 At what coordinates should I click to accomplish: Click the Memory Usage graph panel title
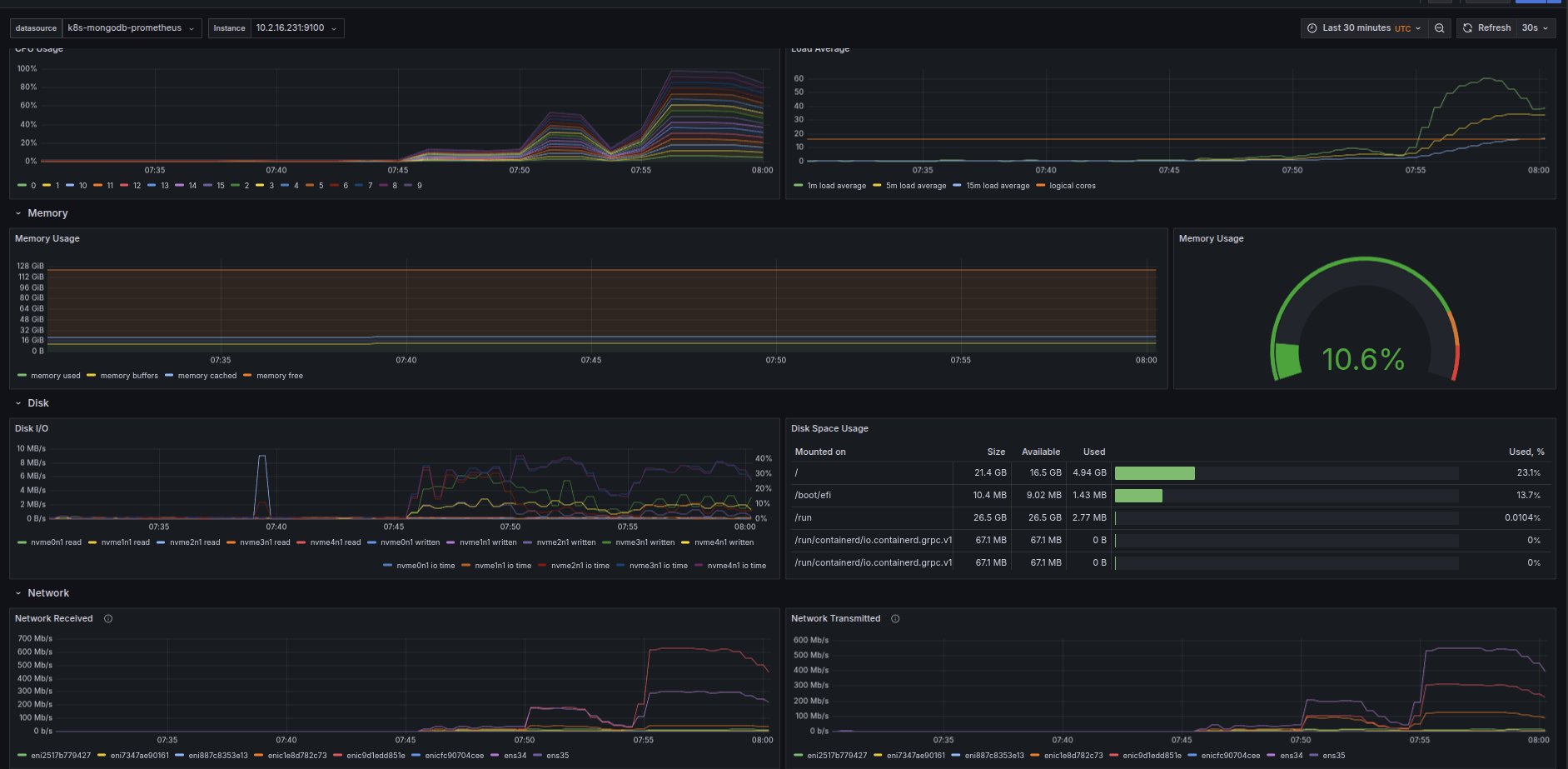pyautogui.click(x=47, y=239)
